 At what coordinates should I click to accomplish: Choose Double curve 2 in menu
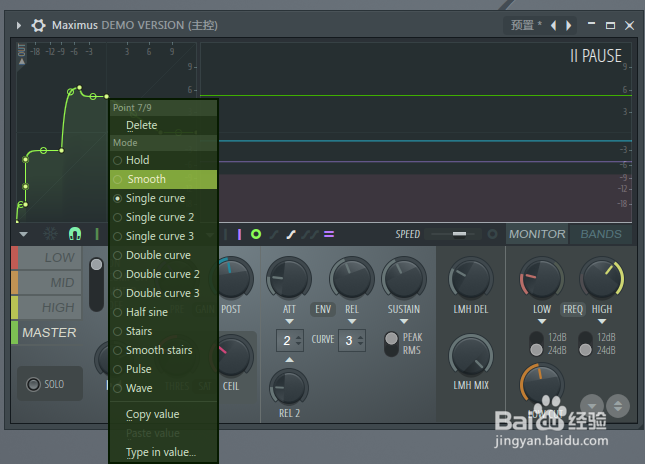(x=163, y=274)
